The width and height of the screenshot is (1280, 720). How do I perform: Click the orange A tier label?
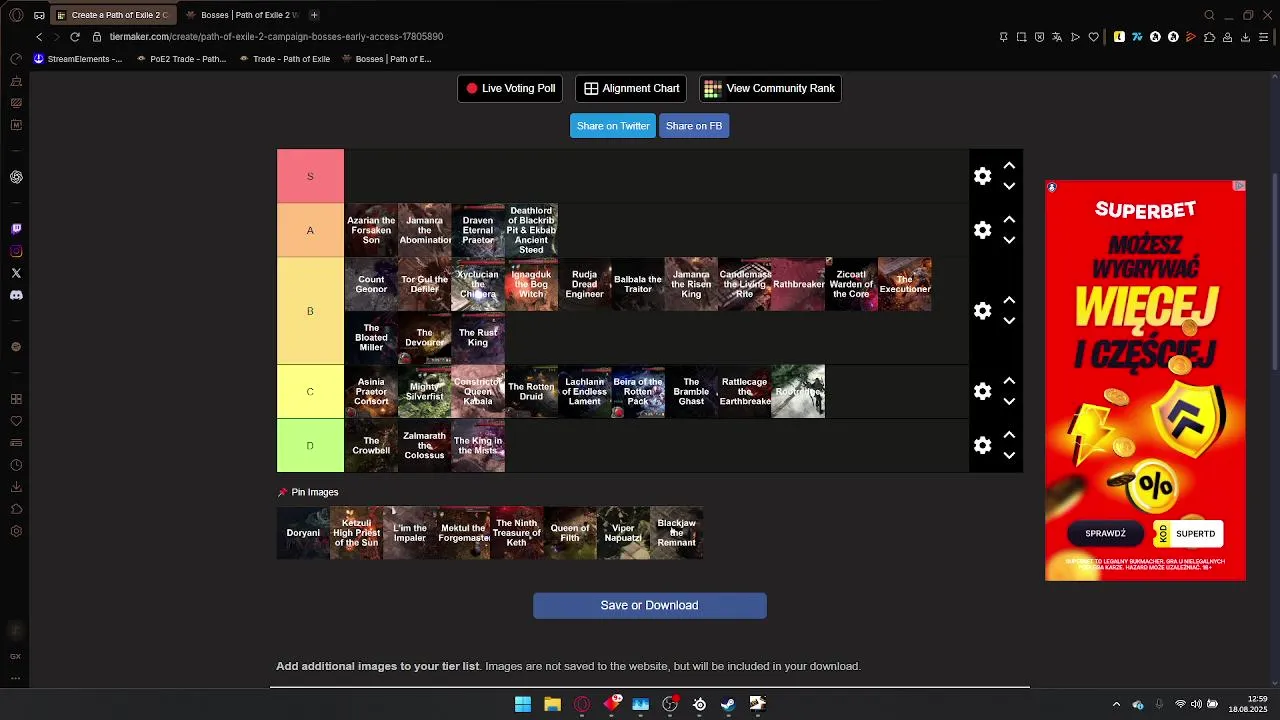click(x=310, y=230)
